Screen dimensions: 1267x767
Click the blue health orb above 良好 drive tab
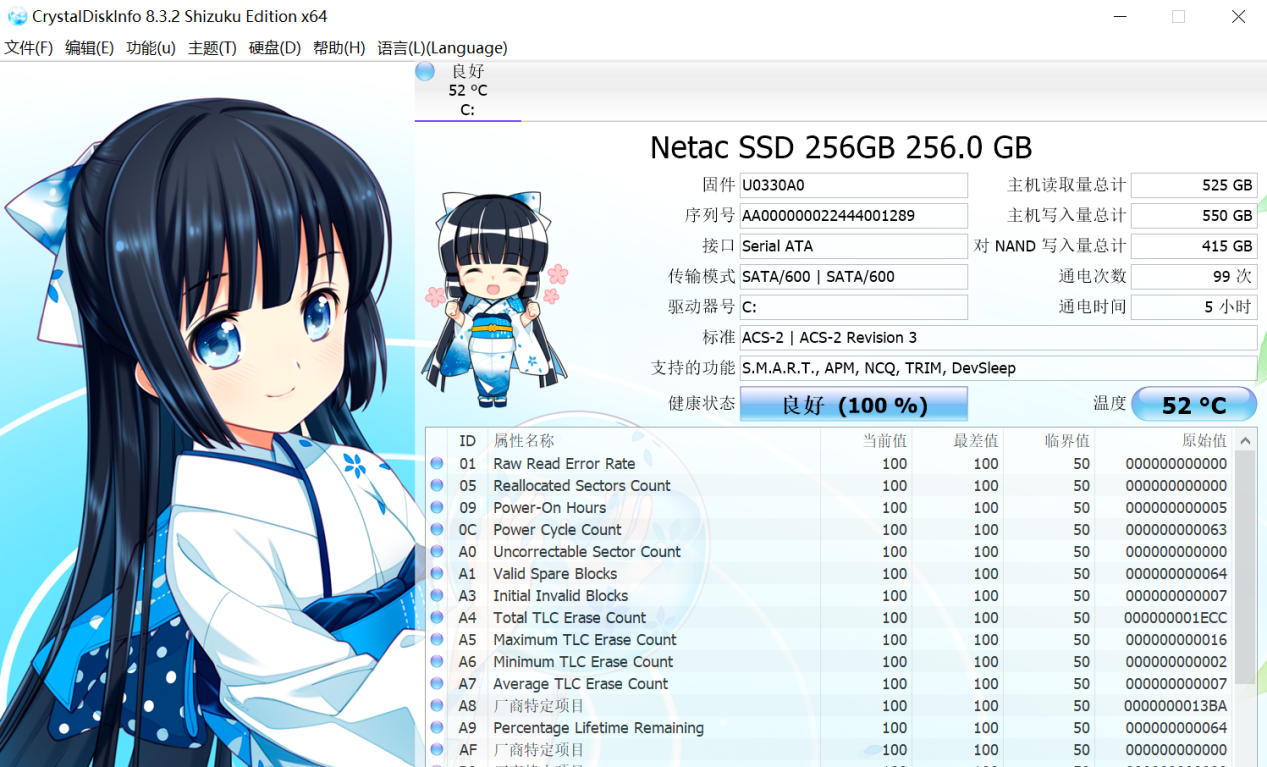(x=425, y=71)
